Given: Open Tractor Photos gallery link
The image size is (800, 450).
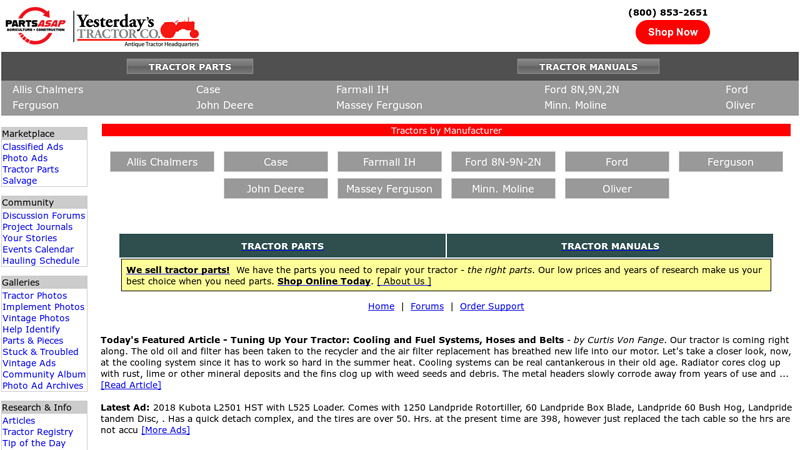Looking at the screenshot, I should pyautogui.click(x=35, y=296).
